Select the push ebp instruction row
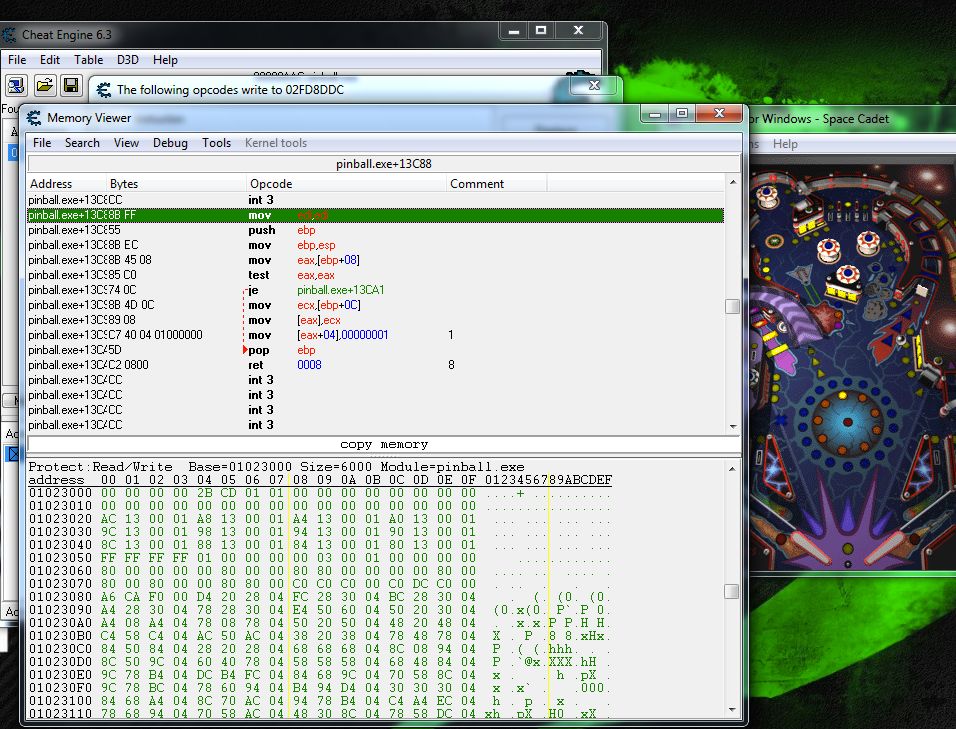Screen dimensions: 956x729 click(x=376, y=230)
